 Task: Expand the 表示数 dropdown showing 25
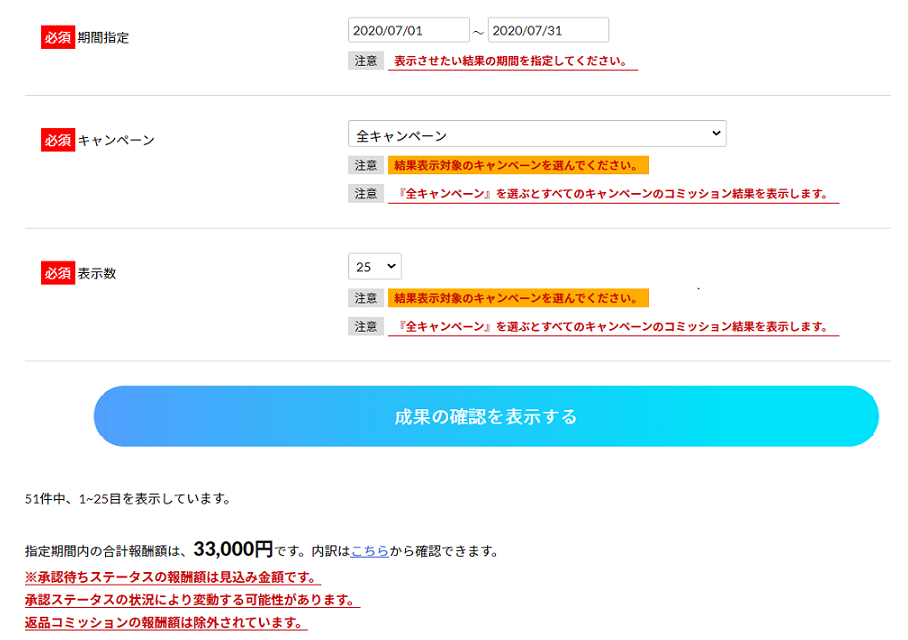374,266
